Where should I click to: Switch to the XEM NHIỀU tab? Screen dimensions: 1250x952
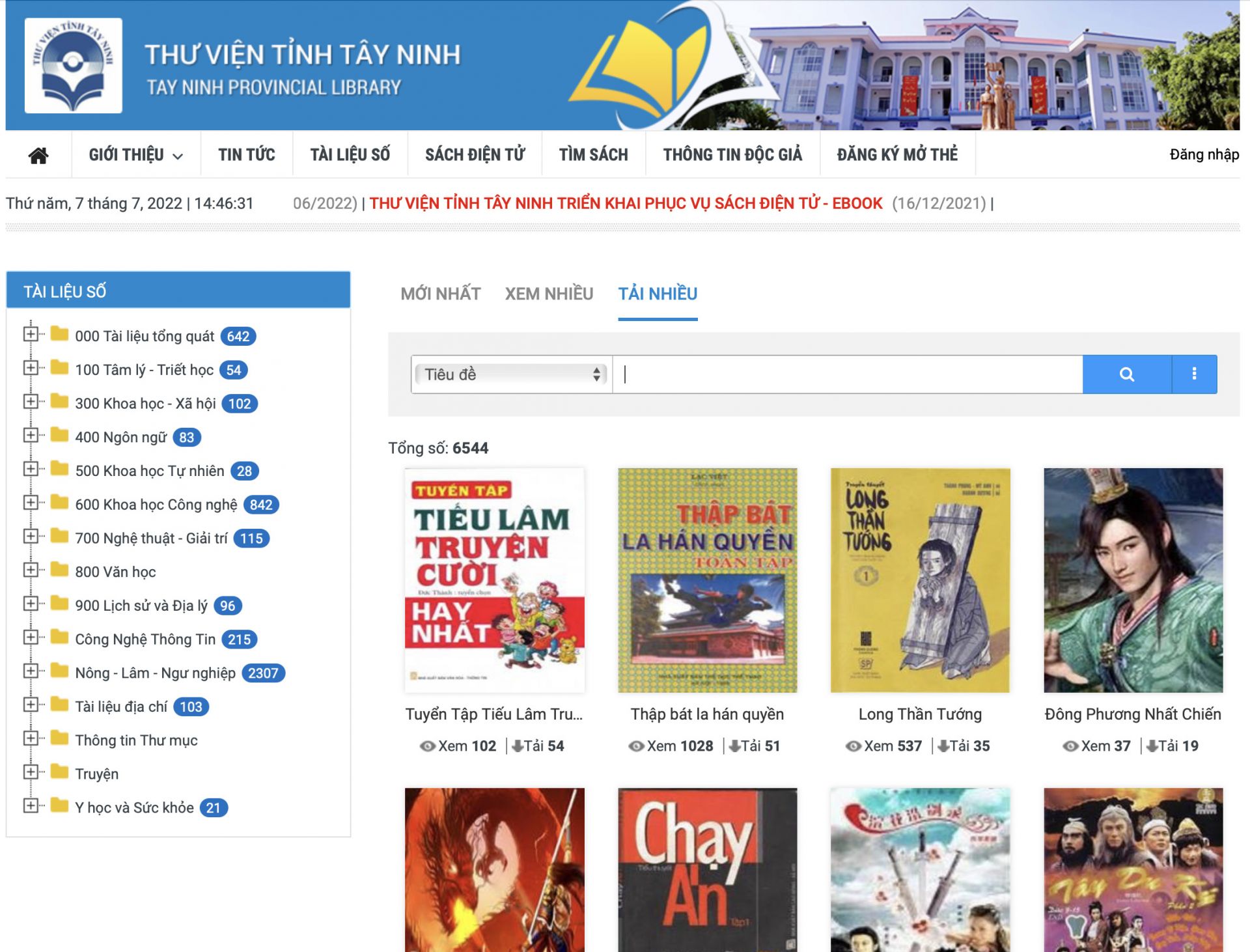549,294
